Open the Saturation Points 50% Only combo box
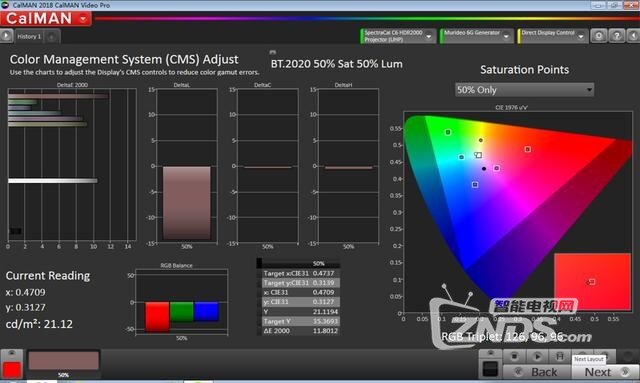640x383 pixels. pyautogui.click(x=524, y=89)
